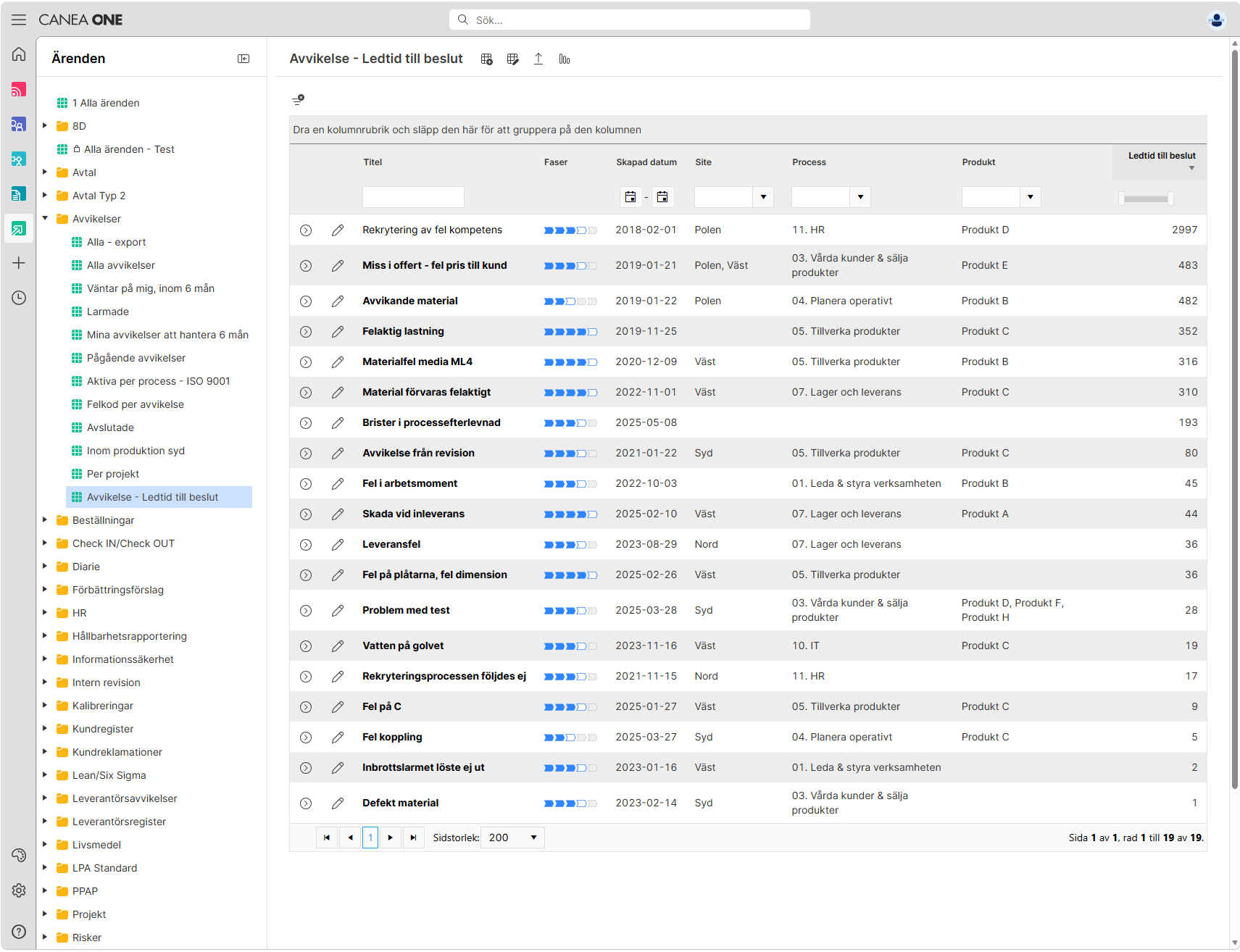Open 'Miss i offert - fel pris till kund'
Screen dimensions: 1240x952
tap(435, 265)
